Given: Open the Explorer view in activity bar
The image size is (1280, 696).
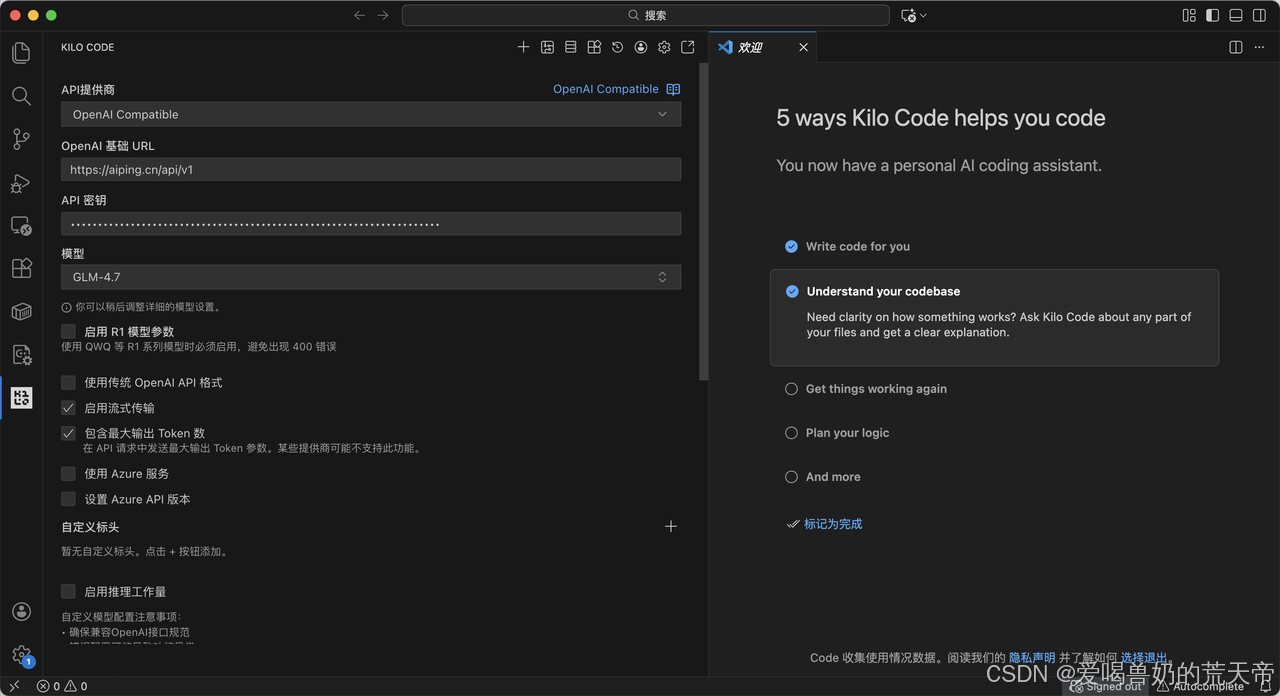Looking at the screenshot, I should click(x=21, y=52).
